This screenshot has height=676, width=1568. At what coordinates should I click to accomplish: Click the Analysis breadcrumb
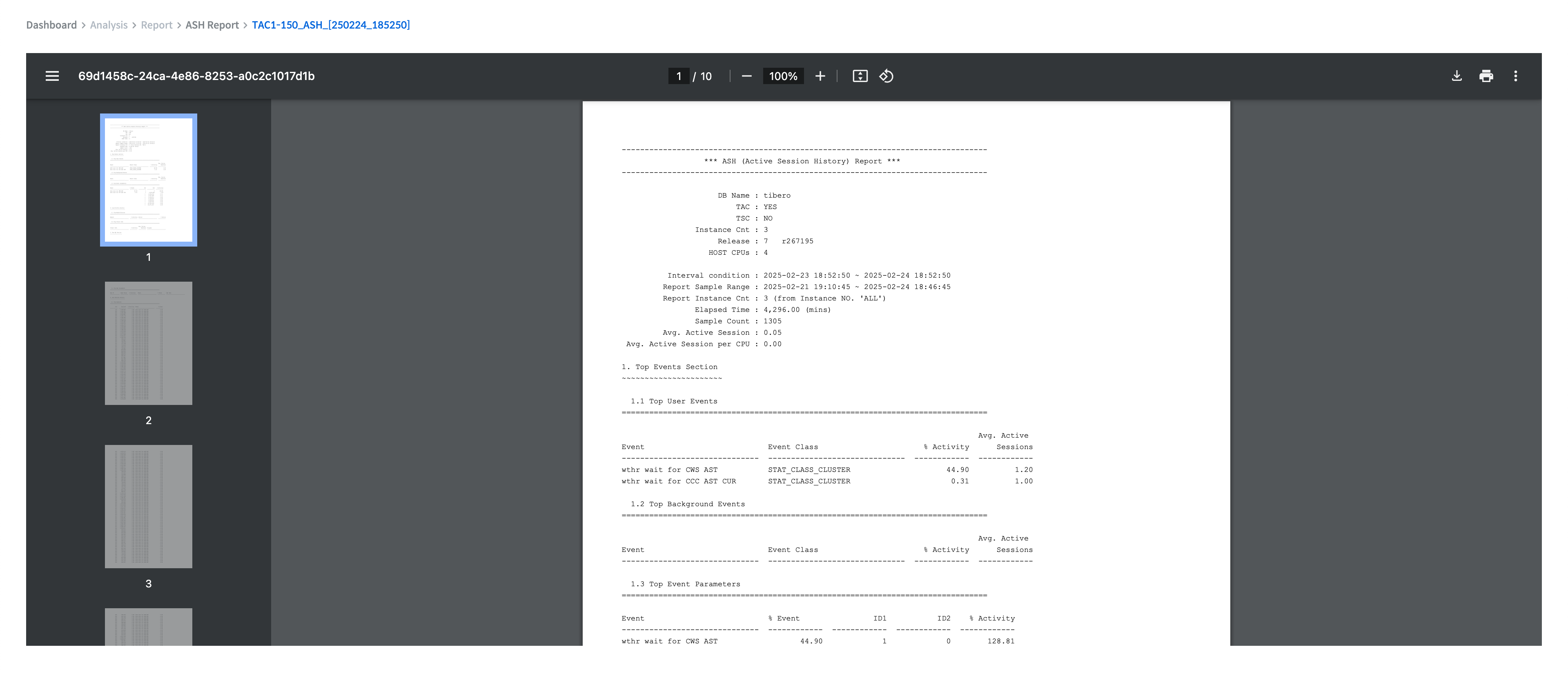pos(109,25)
